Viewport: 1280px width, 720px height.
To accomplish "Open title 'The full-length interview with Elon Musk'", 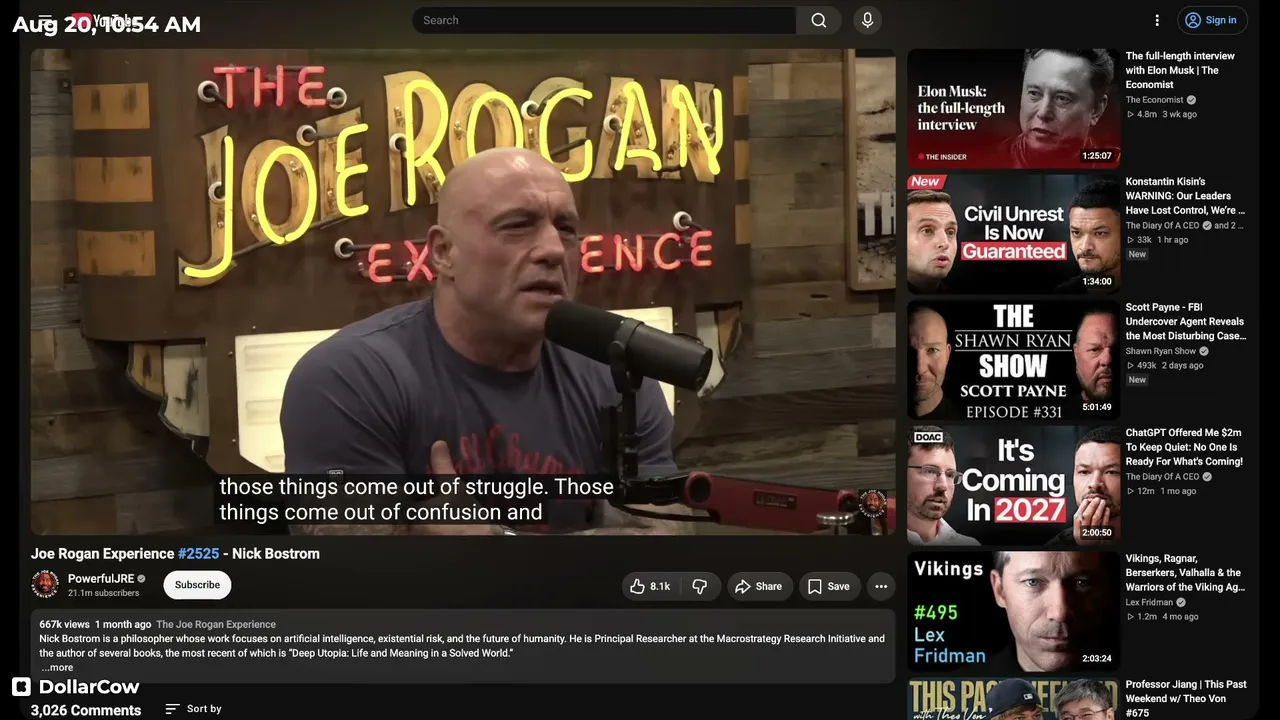I will pyautogui.click(x=1180, y=71).
